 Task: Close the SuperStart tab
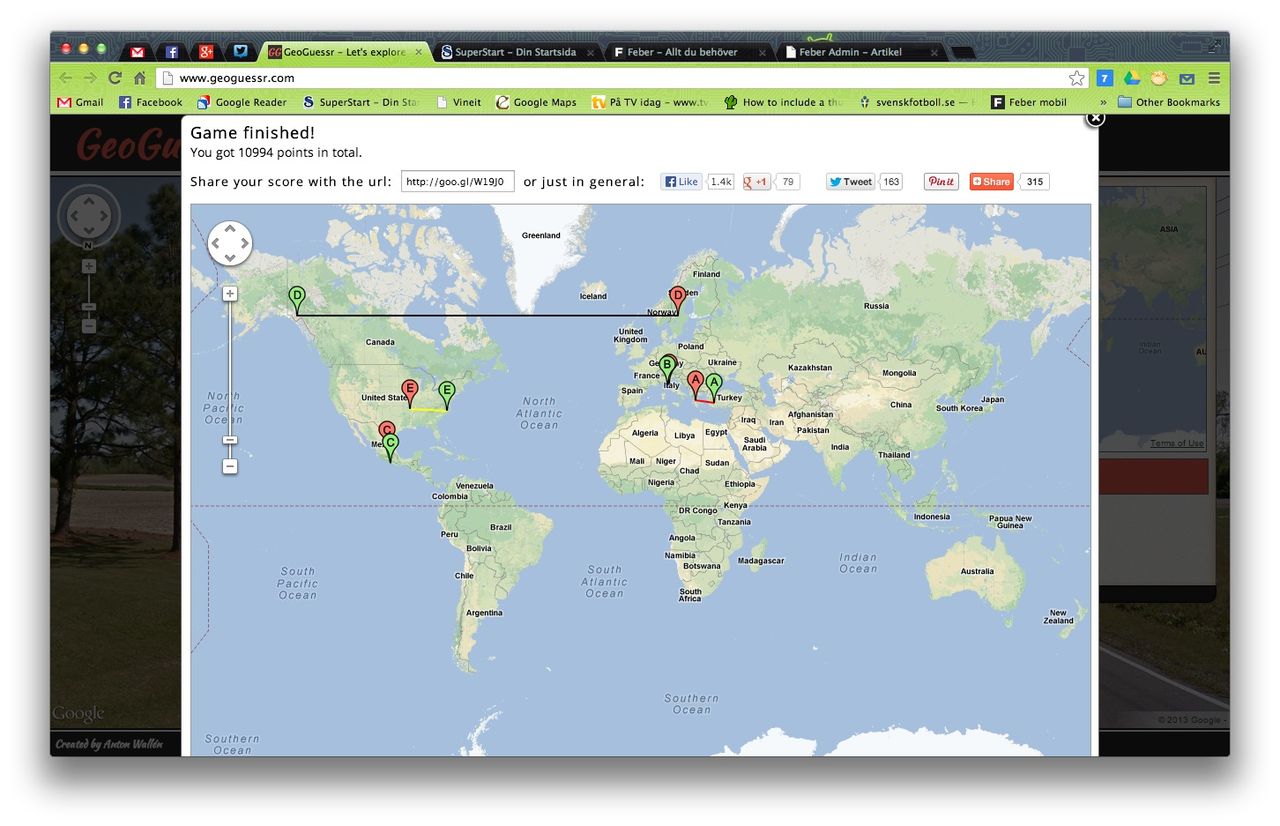[591, 52]
